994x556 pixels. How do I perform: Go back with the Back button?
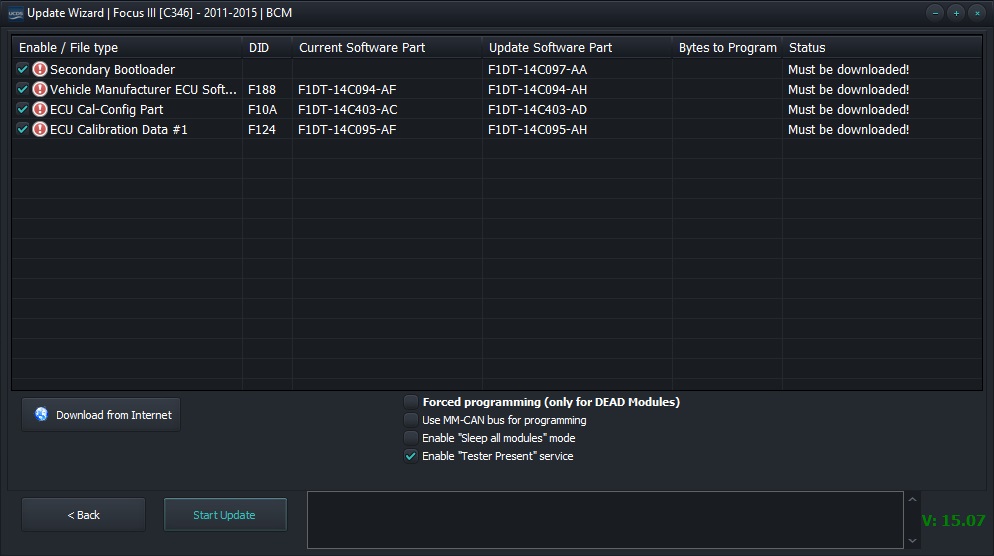click(x=84, y=515)
